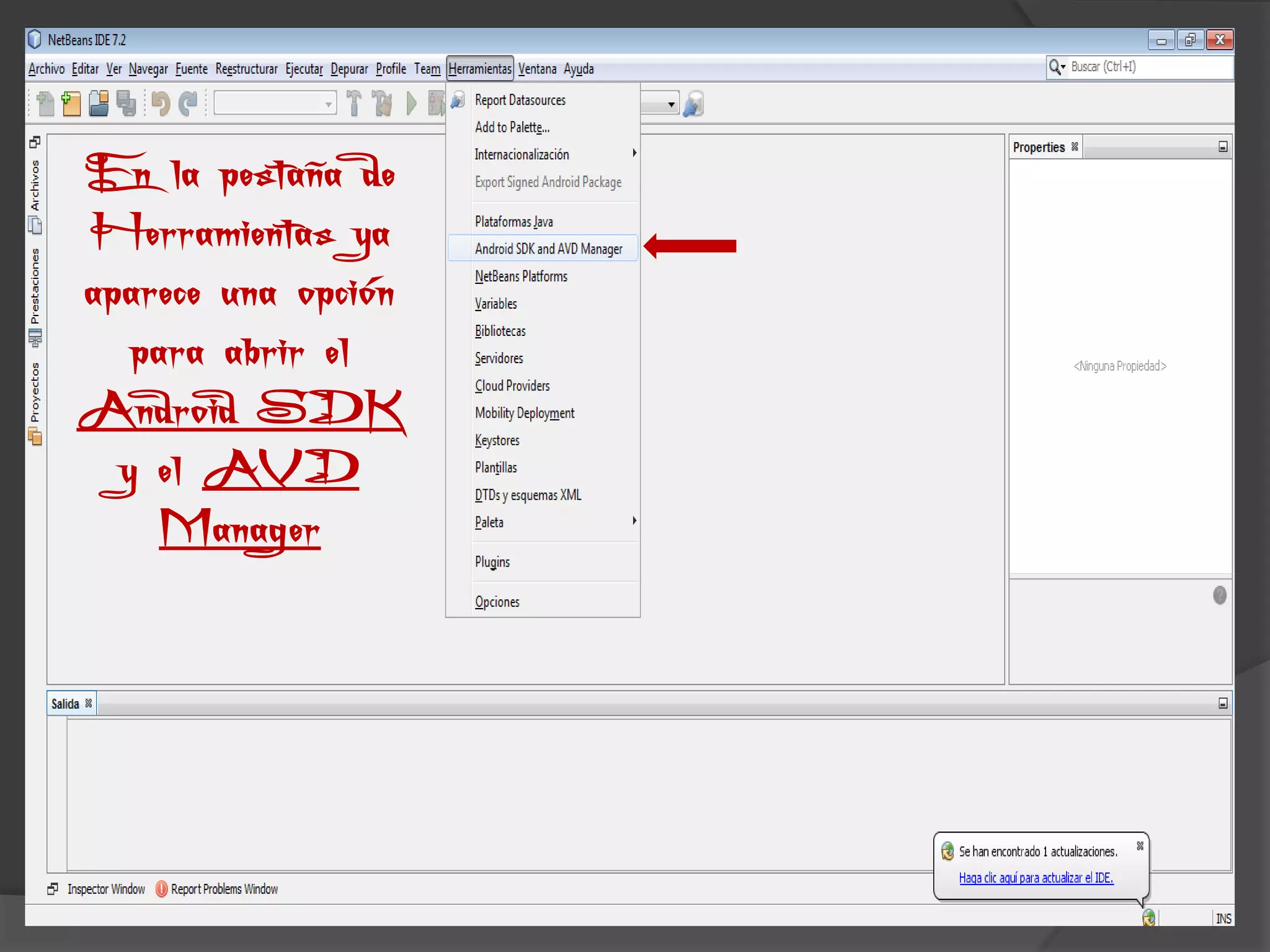The width and height of the screenshot is (1270, 952).
Task: Open the Archivo menu
Action: pos(47,69)
